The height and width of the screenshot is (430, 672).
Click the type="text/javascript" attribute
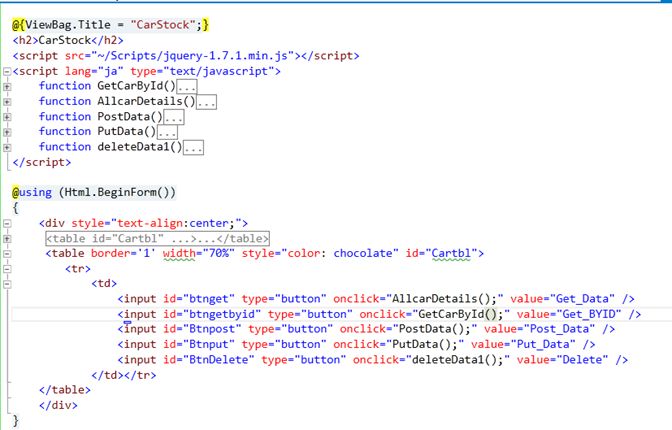point(202,71)
